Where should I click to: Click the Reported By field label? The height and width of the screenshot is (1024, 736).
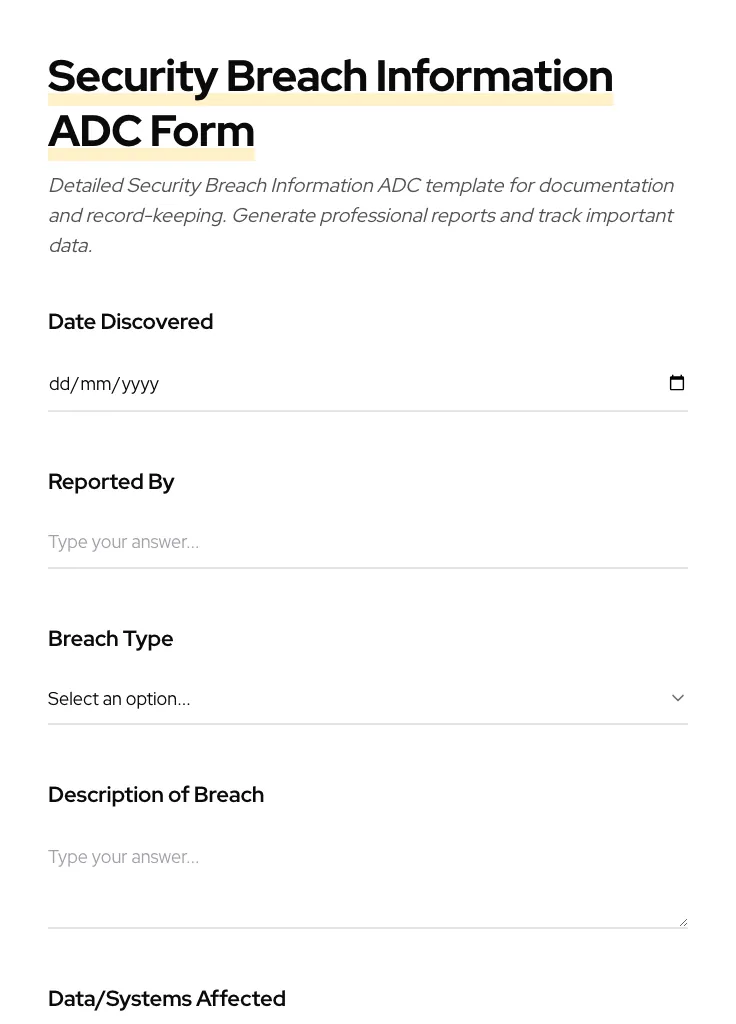(111, 481)
